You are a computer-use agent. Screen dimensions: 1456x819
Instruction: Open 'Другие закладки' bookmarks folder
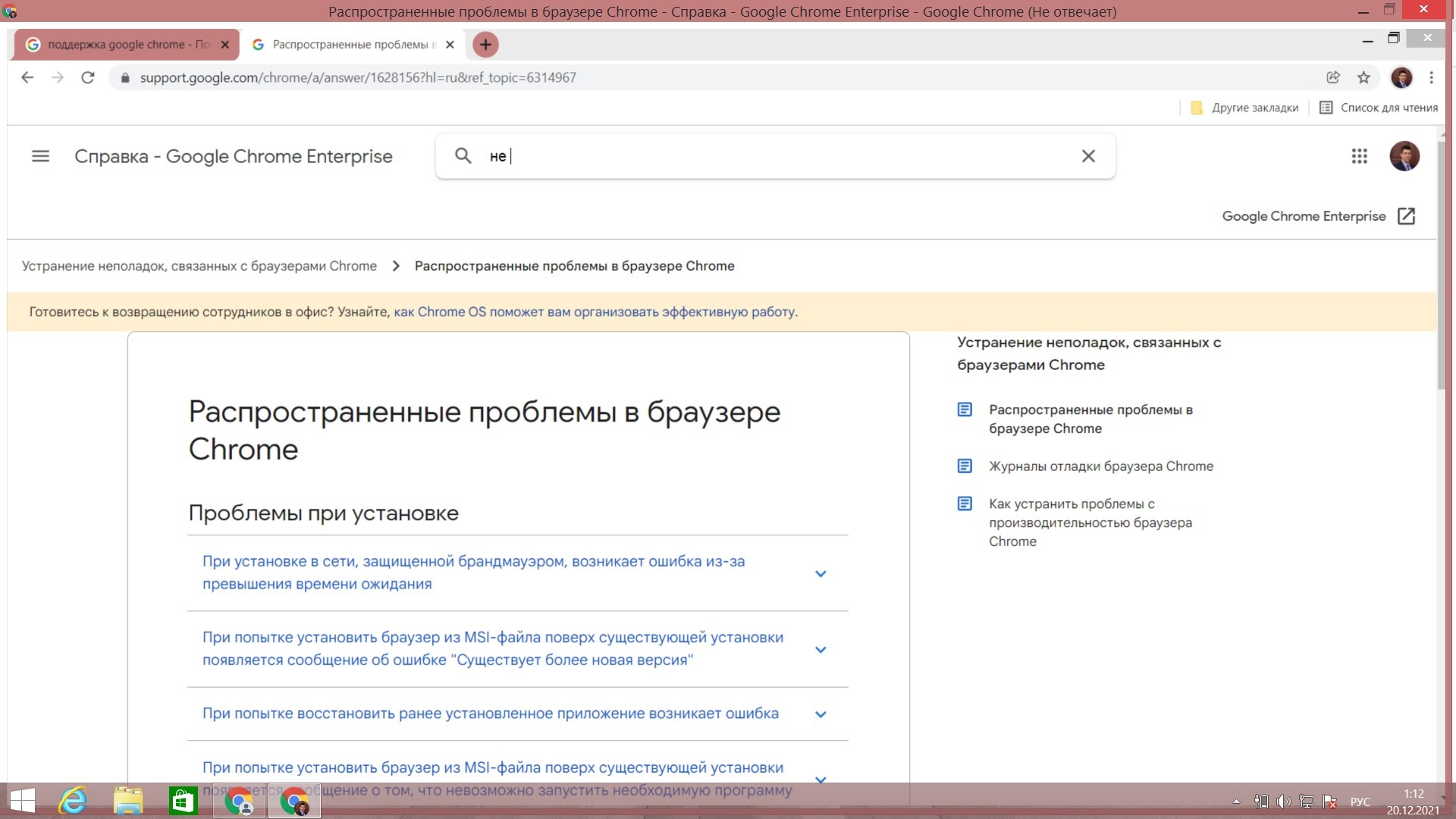1244,108
